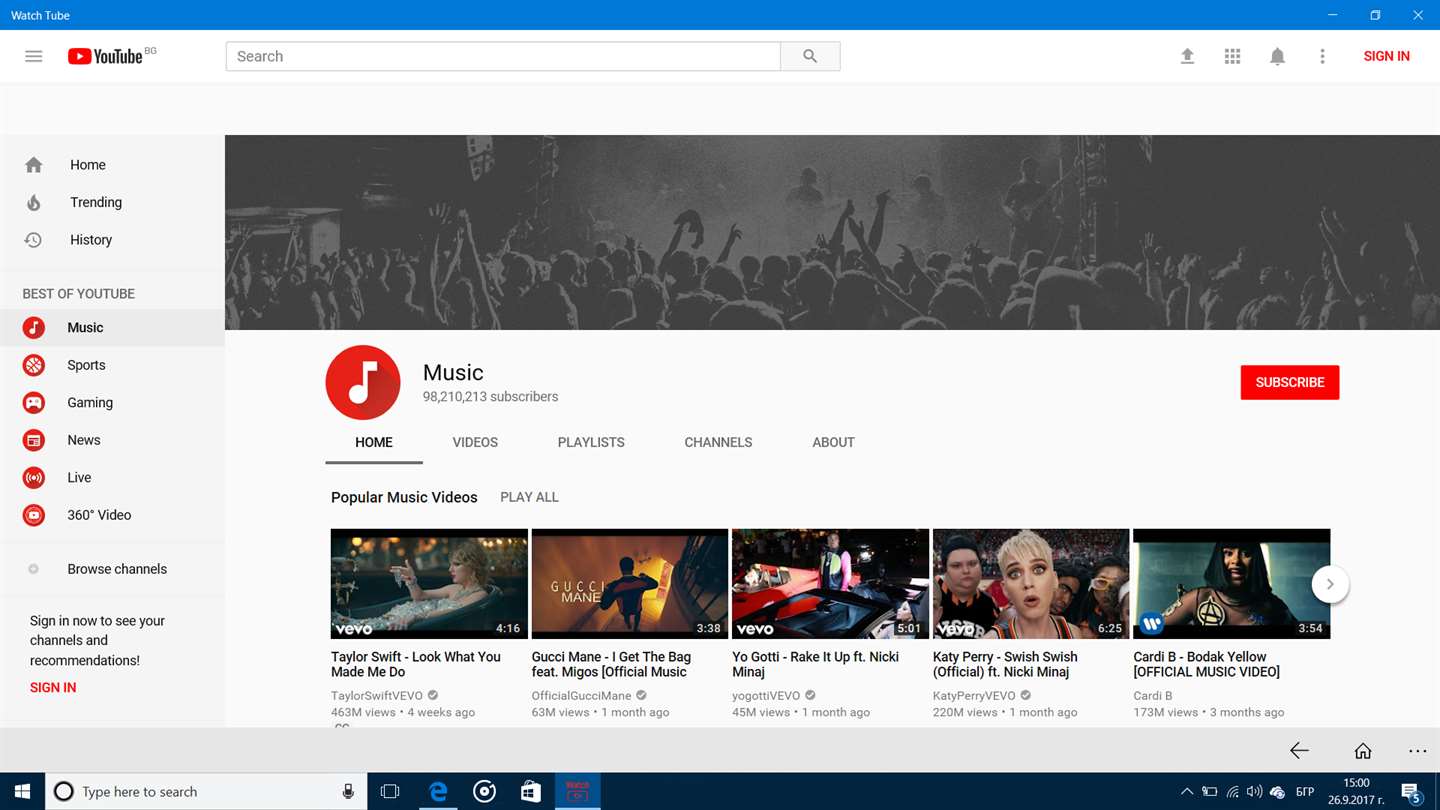The width and height of the screenshot is (1440, 810).
Task: Click the History clock icon
Action: [x=33, y=240]
